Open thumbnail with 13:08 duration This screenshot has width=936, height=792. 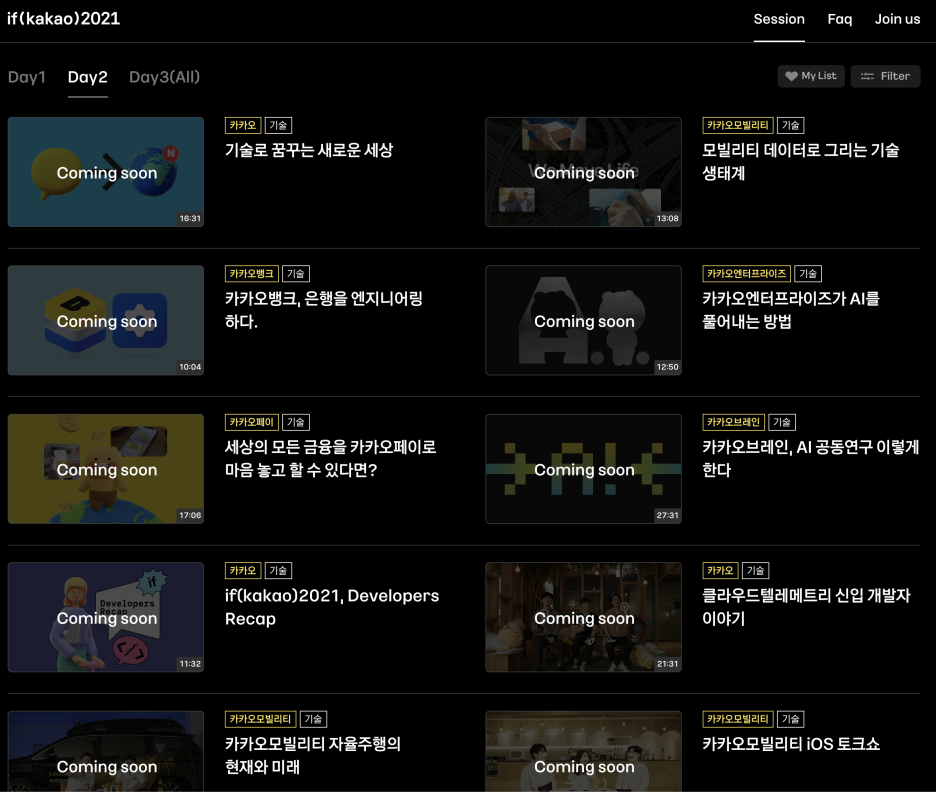583,172
